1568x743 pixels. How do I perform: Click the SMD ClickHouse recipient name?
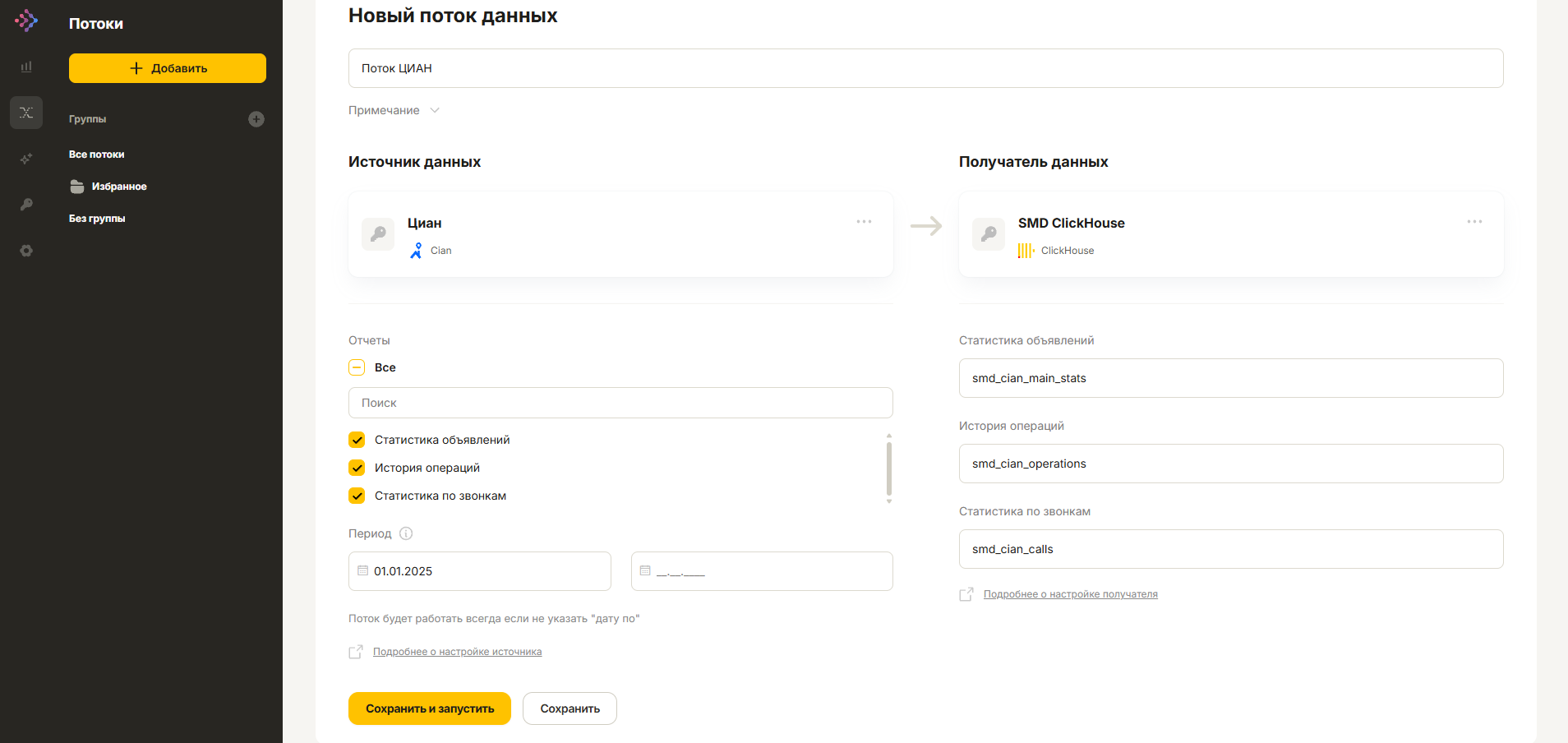click(1071, 223)
